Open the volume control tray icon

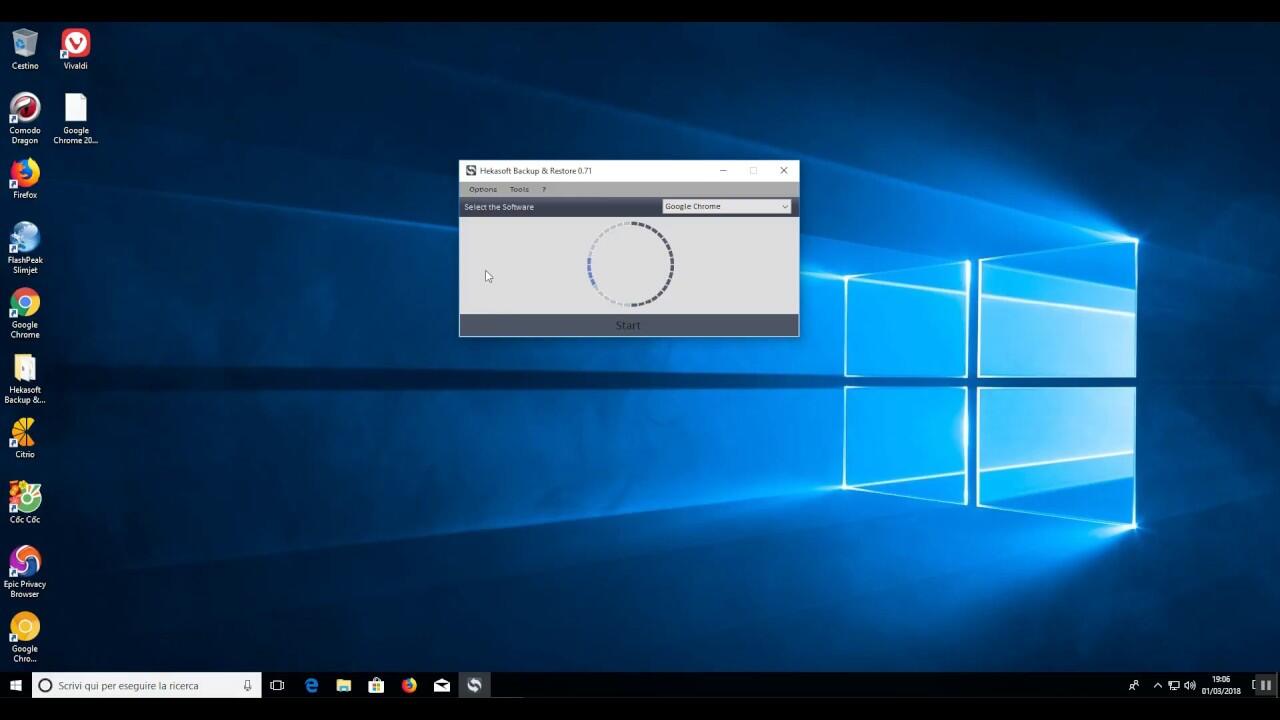click(x=1189, y=686)
